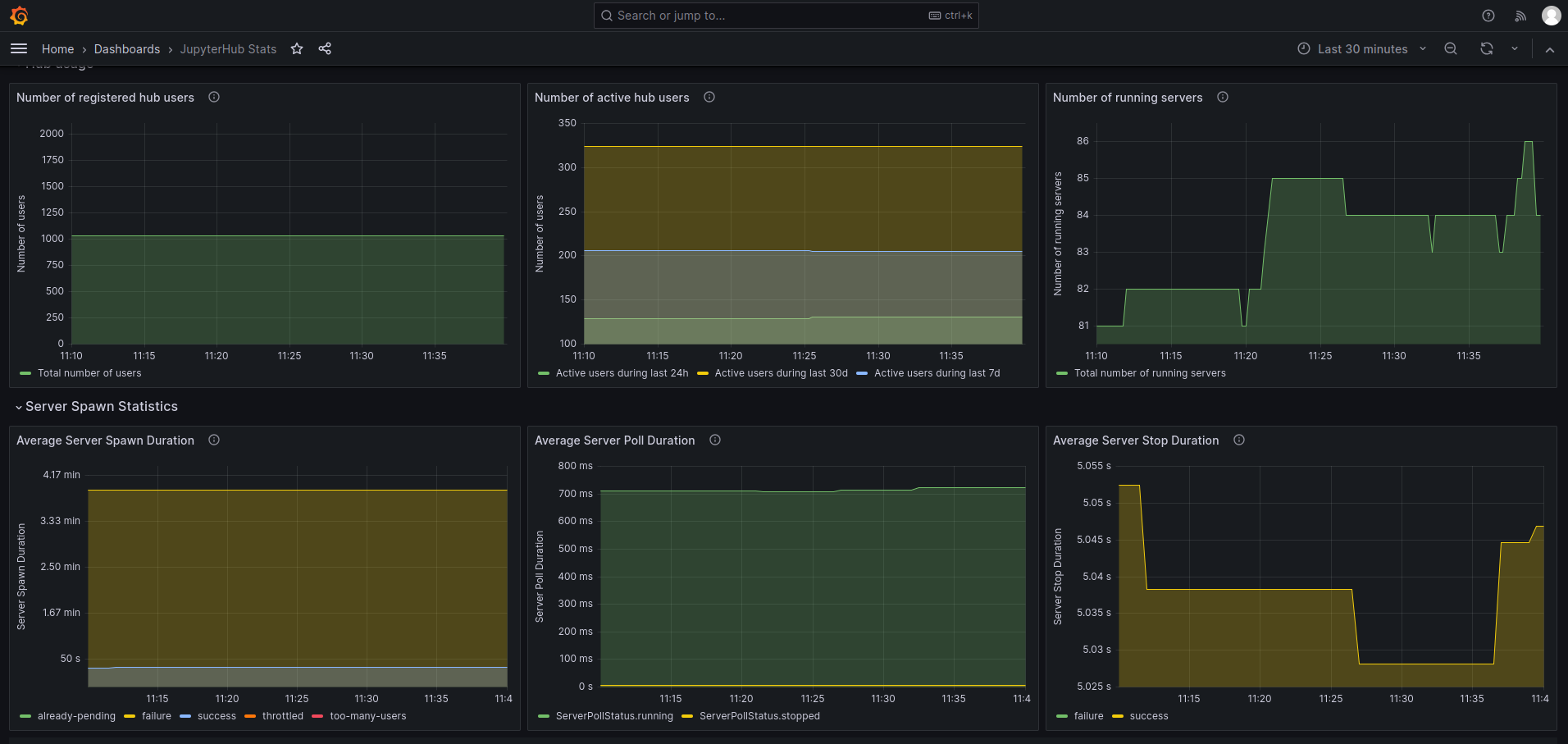Click the 'Number of active hub users' title

click(612, 98)
